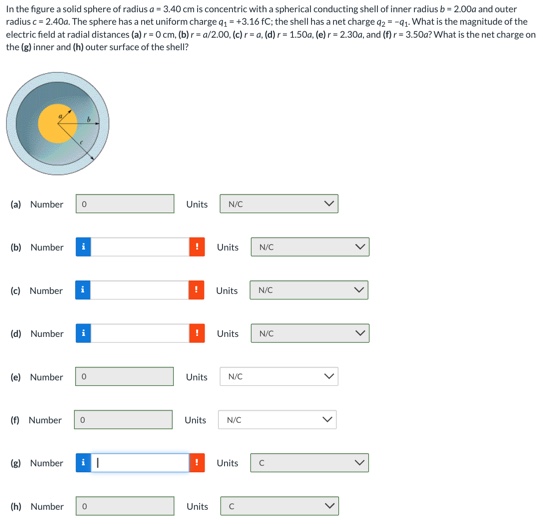The image size is (543, 524).
Task: Click the red exclamation icon for part (d)
Action: [197, 333]
